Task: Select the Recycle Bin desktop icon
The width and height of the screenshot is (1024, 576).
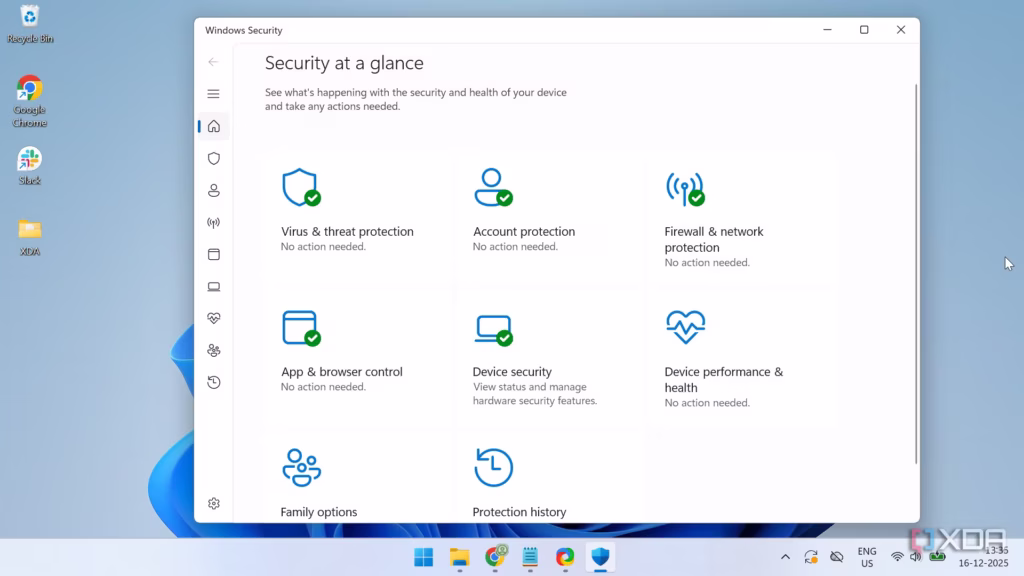Action: coord(29,24)
